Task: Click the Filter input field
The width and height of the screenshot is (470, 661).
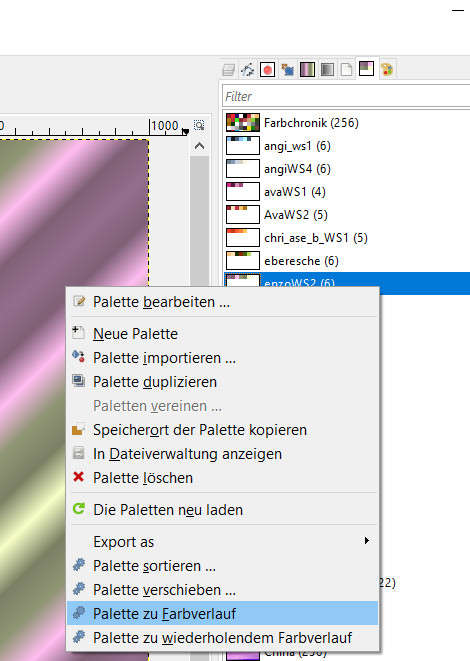Action: click(x=346, y=97)
